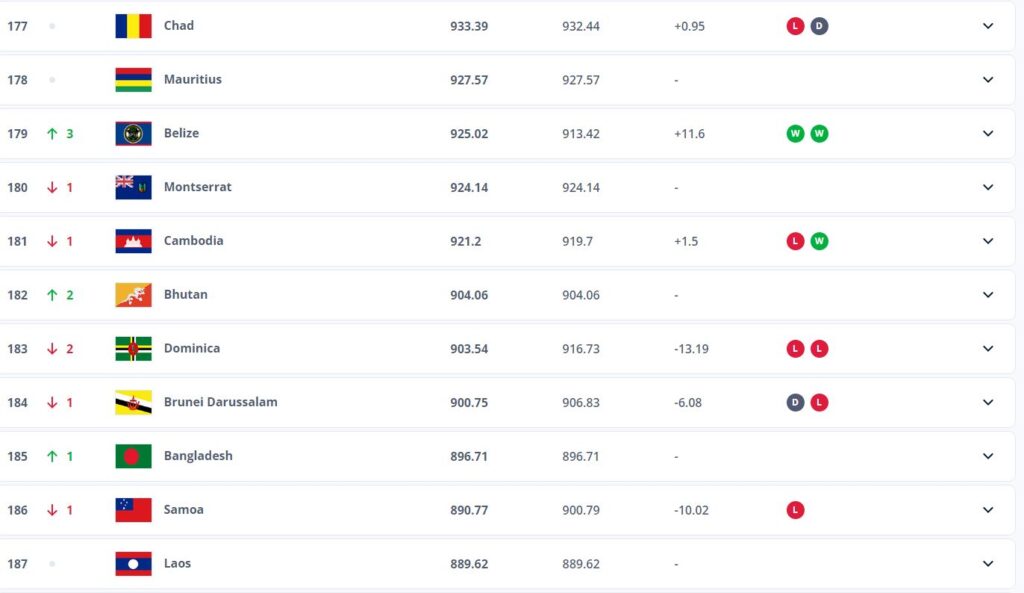Expand the Belize row chevron
This screenshot has width=1024, height=593.
pos(988,134)
